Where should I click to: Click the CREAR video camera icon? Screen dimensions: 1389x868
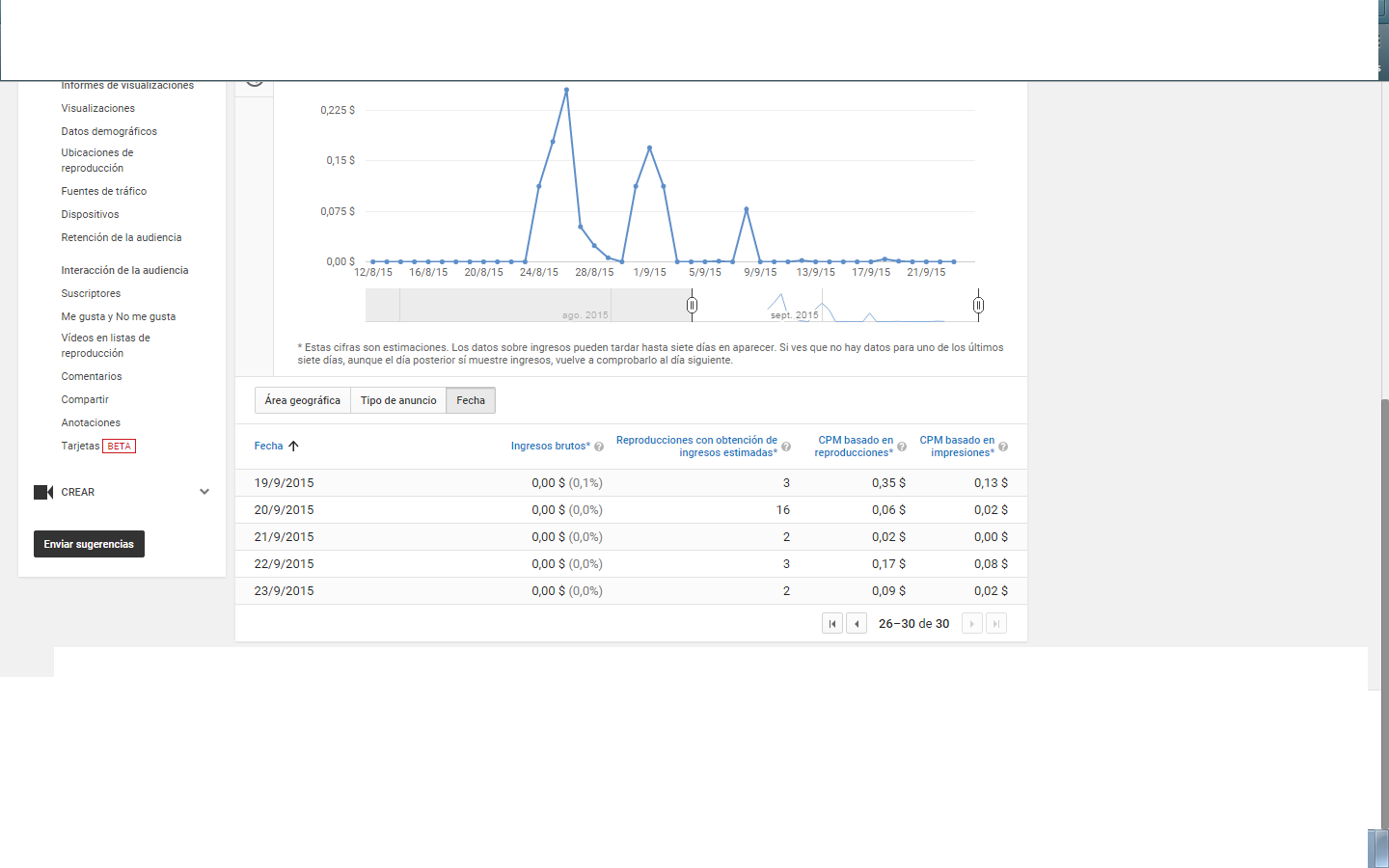coord(43,492)
